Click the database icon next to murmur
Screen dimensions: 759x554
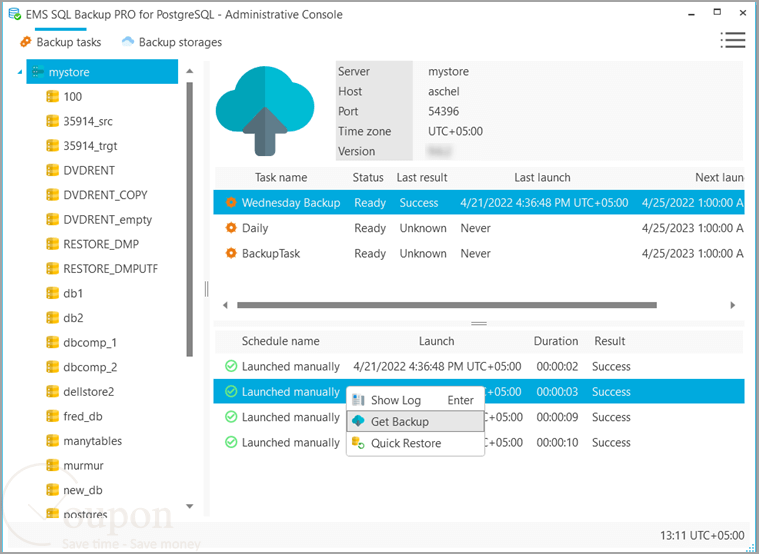52,465
